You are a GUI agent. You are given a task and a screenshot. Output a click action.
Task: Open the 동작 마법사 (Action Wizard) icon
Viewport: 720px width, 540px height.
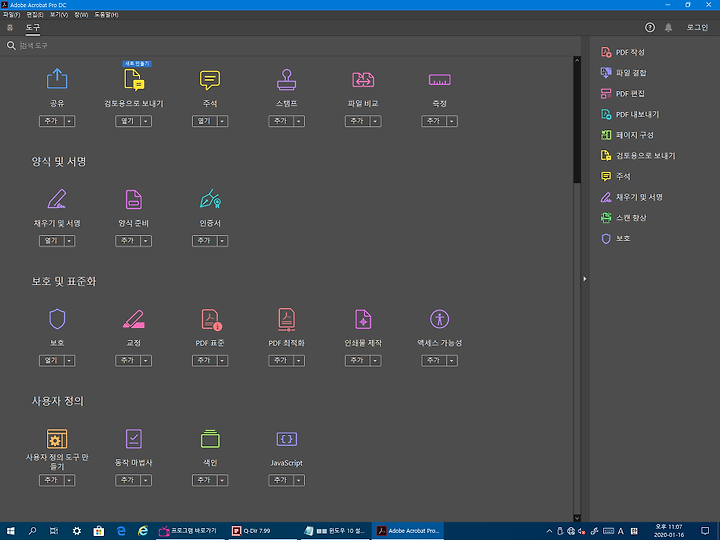pyautogui.click(x=134, y=439)
